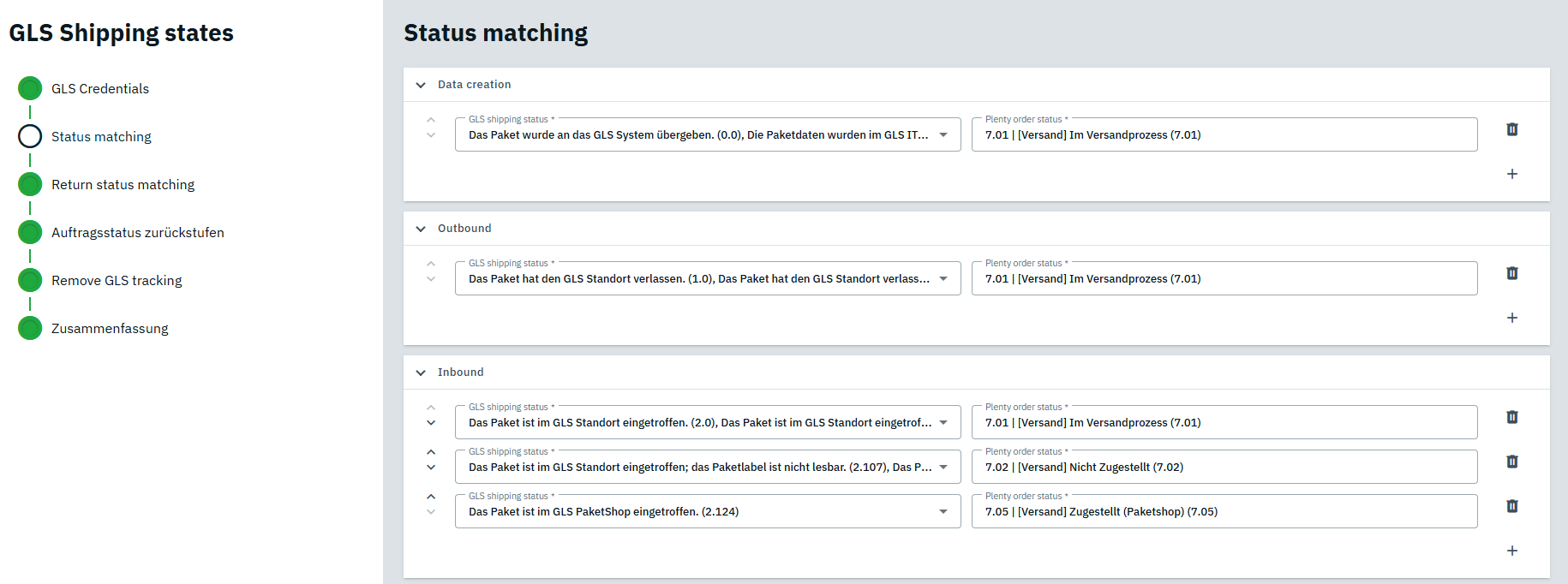Collapse the Data creation section
The width and height of the screenshot is (1568, 584).
[x=421, y=85]
